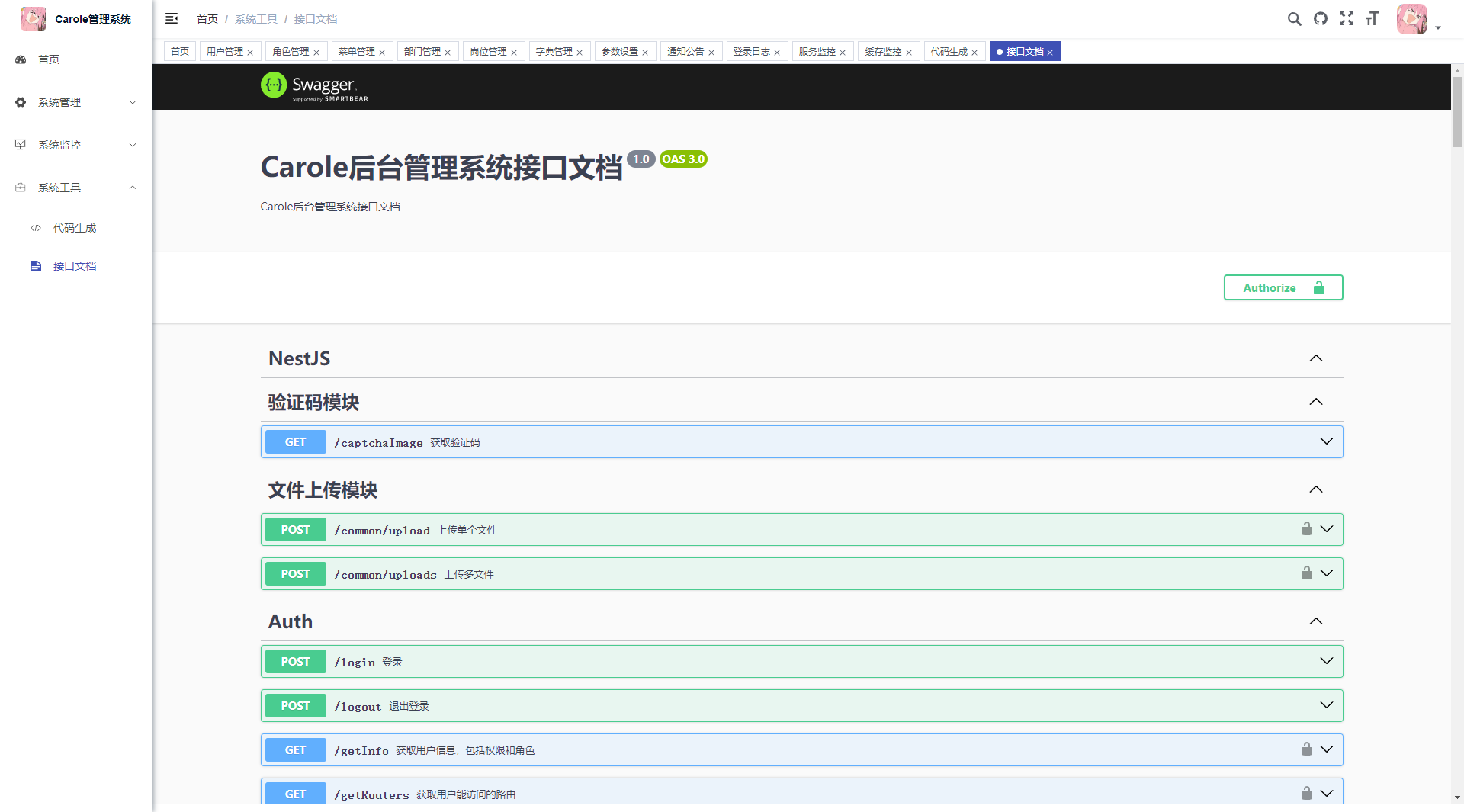Close the 角色管理 tab
This screenshot has height=812, width=1464.
[x=316, y=53]
